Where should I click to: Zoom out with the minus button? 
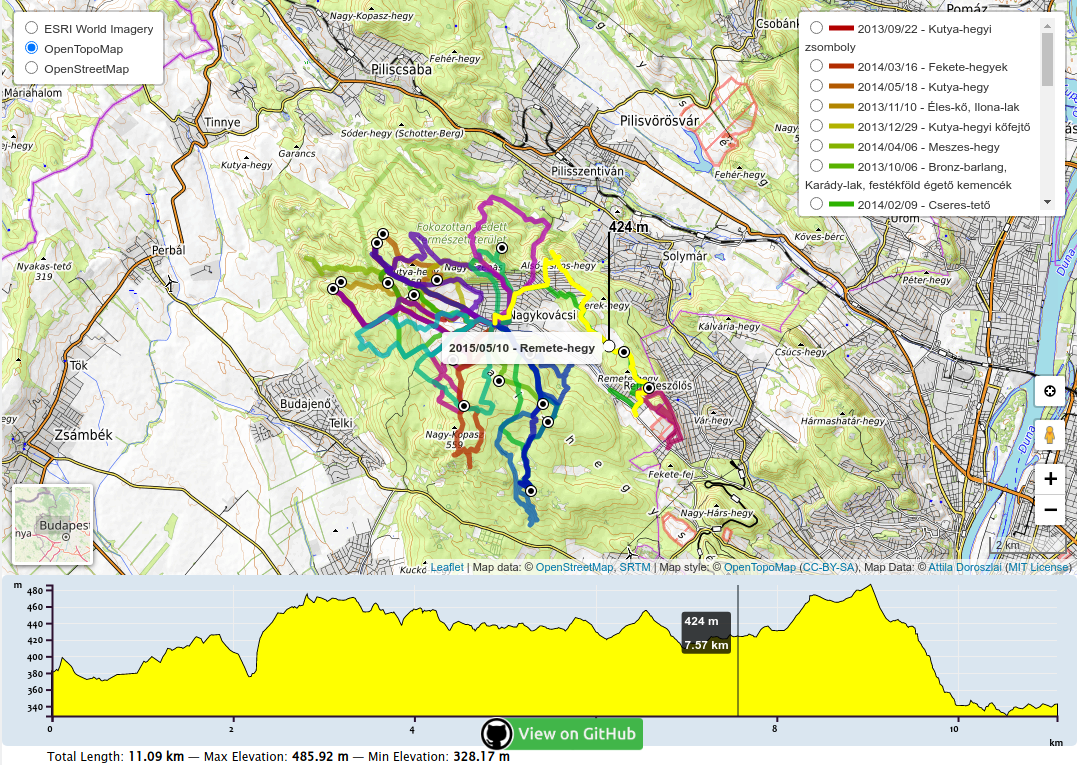point(1050,510)
